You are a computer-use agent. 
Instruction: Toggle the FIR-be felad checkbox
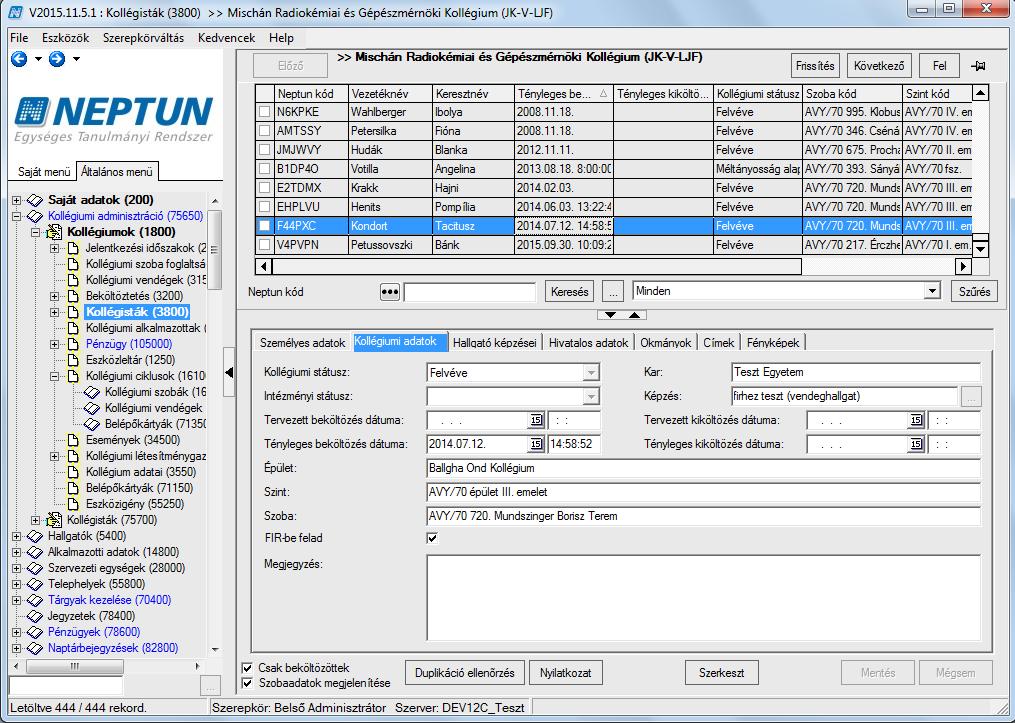point(432,538)
